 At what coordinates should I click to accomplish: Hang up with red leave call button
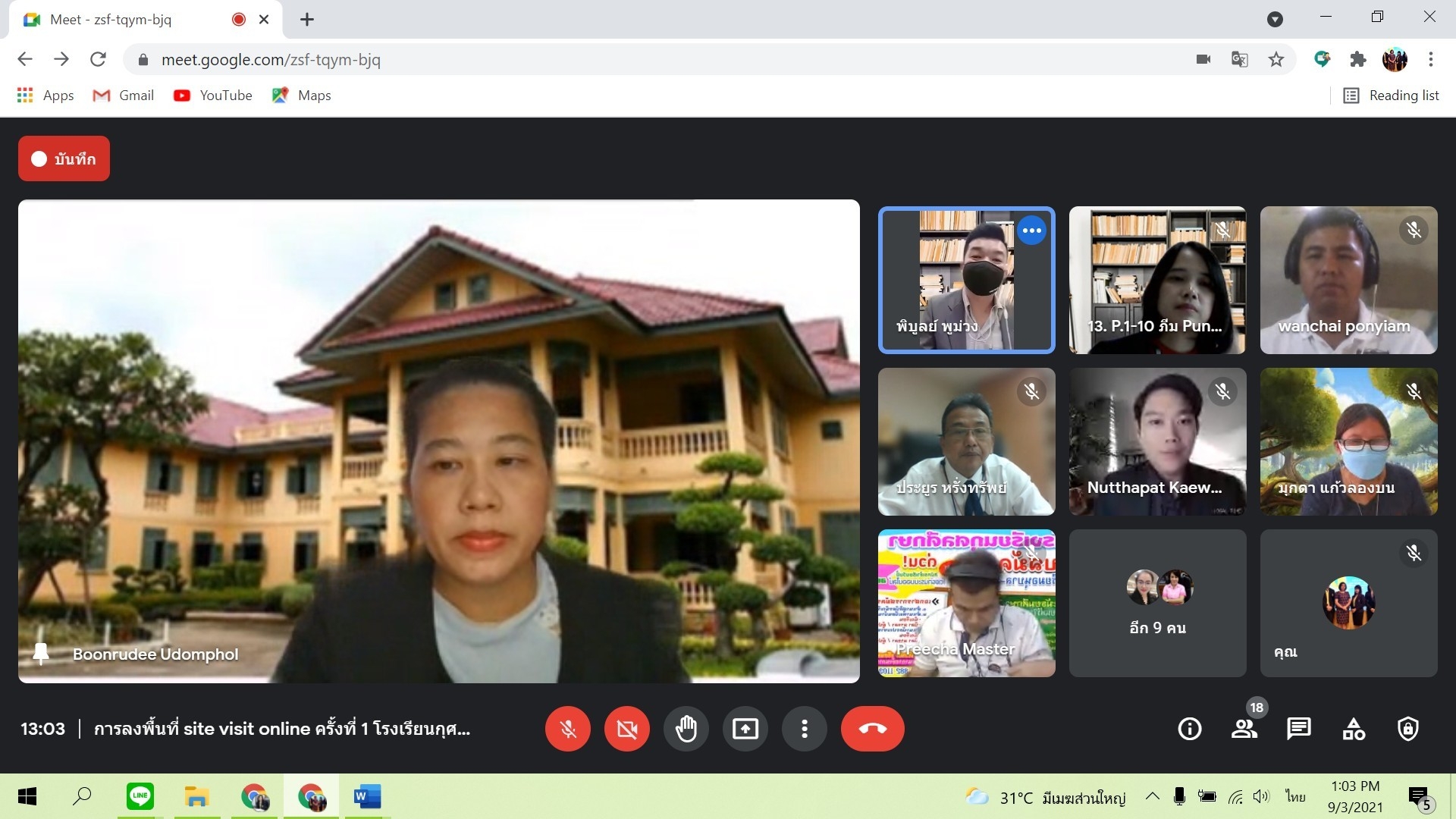tap(872, 729)
